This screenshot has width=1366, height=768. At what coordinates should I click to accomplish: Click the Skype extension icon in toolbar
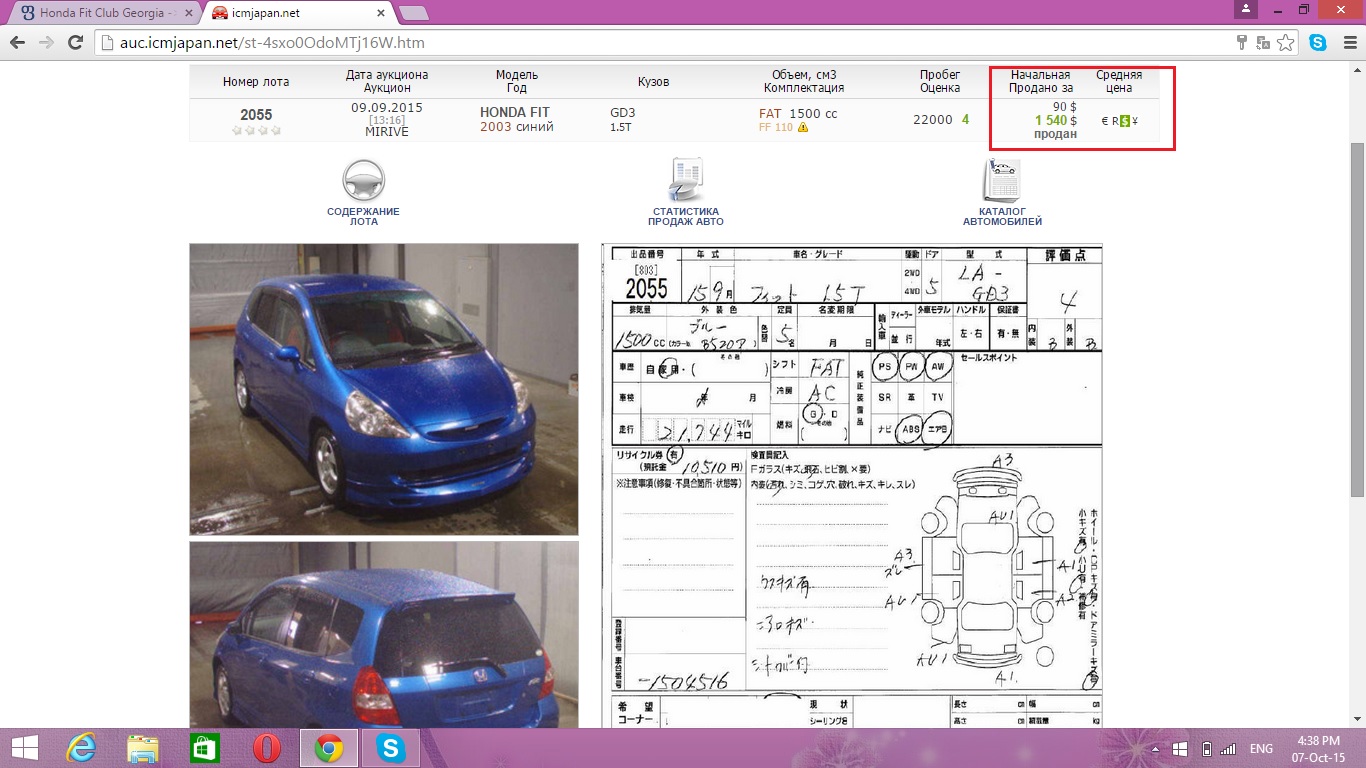point(1318,43)
